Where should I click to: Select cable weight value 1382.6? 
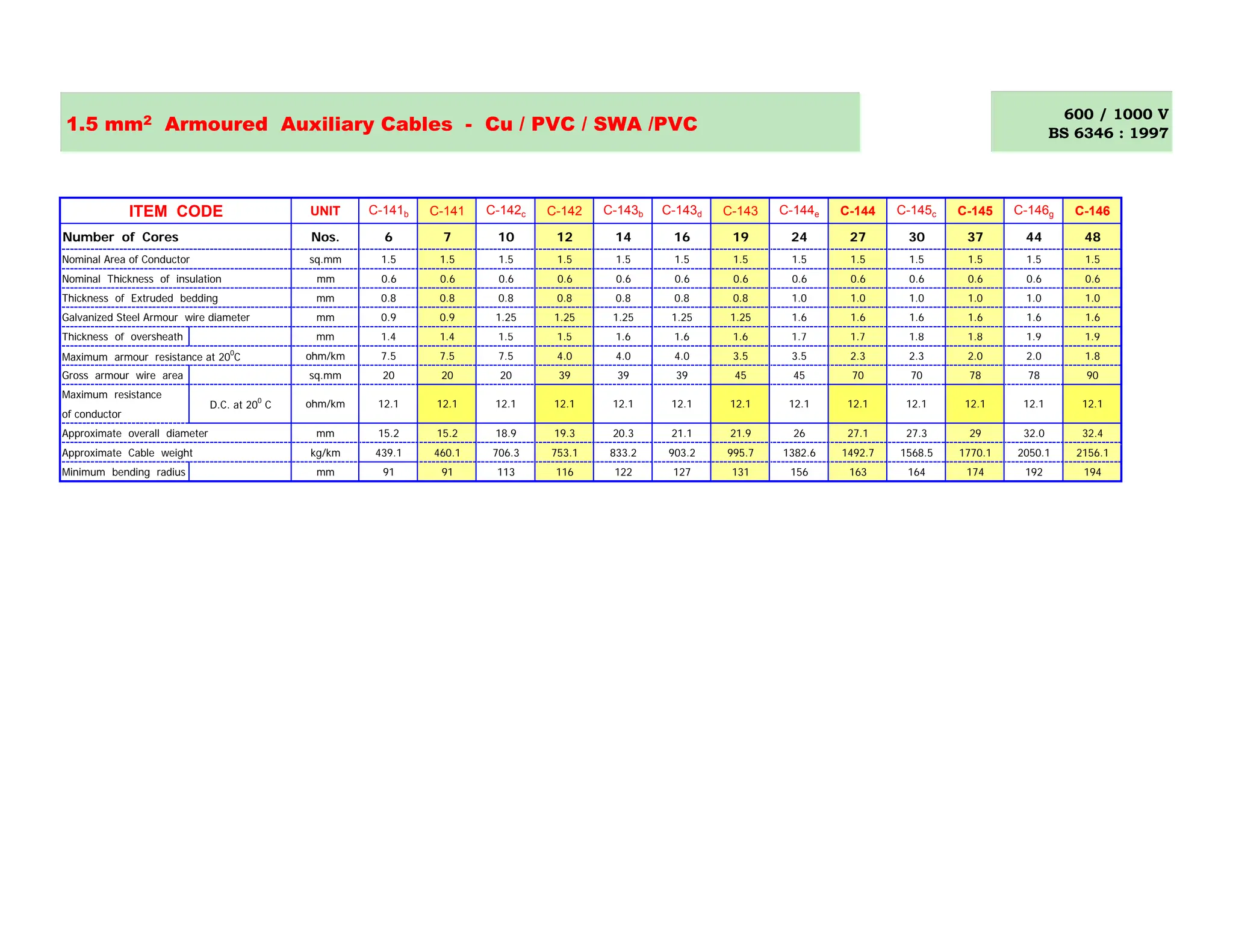pyautogui.click(x=799, y=453)
